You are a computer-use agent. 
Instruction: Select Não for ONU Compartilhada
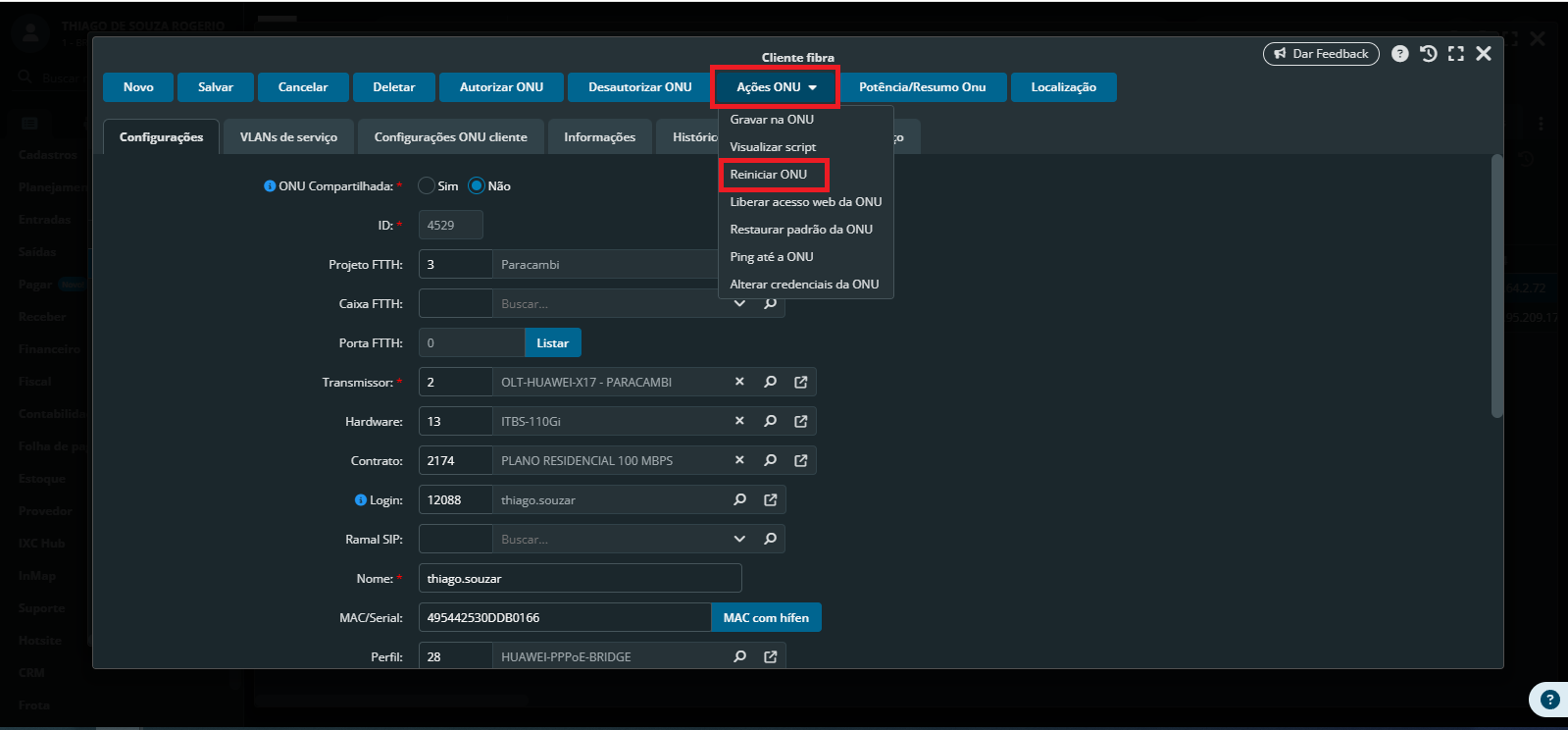coord(477,185)
